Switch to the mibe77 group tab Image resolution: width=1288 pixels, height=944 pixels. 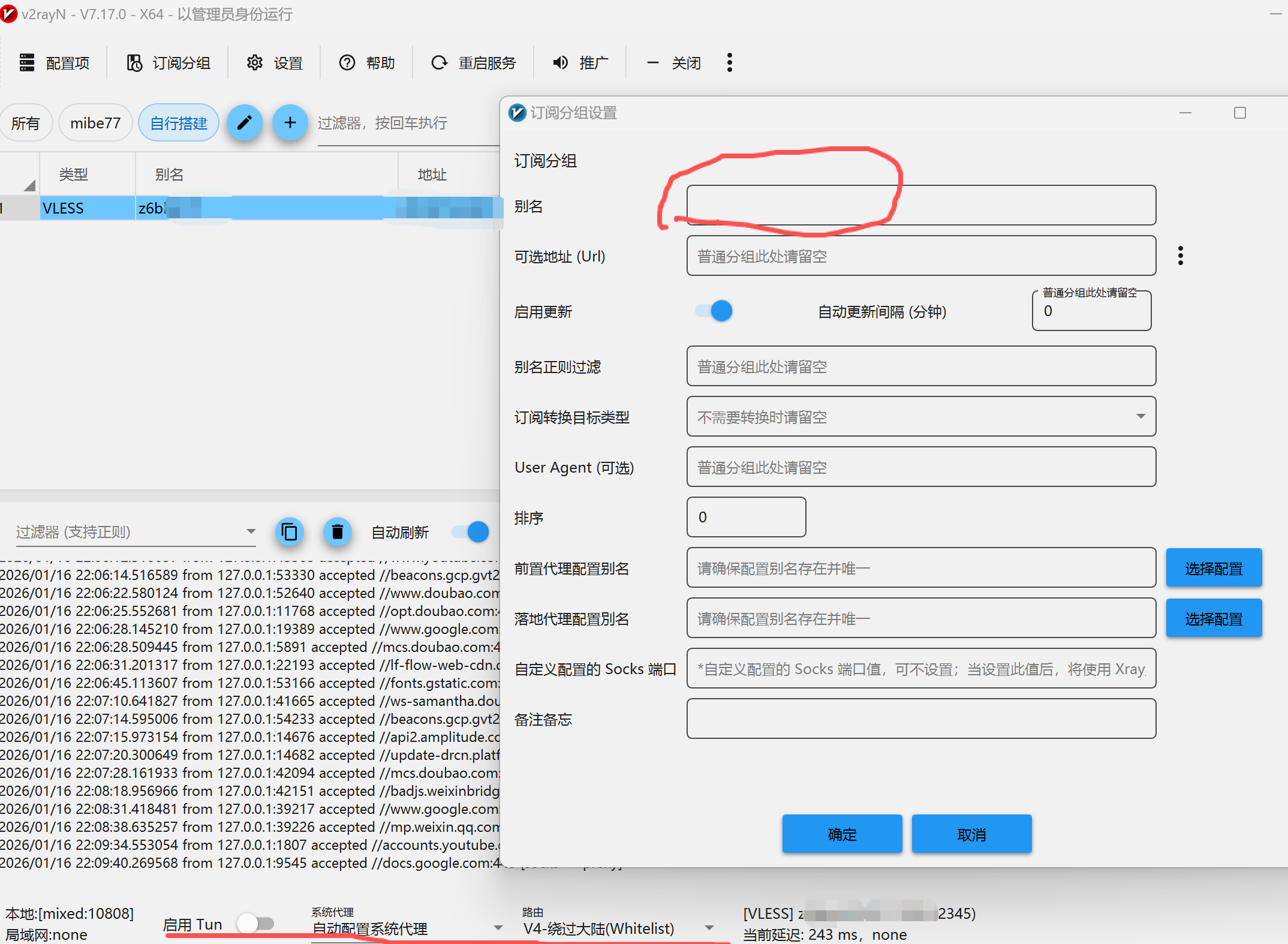(x=95, y=123)
